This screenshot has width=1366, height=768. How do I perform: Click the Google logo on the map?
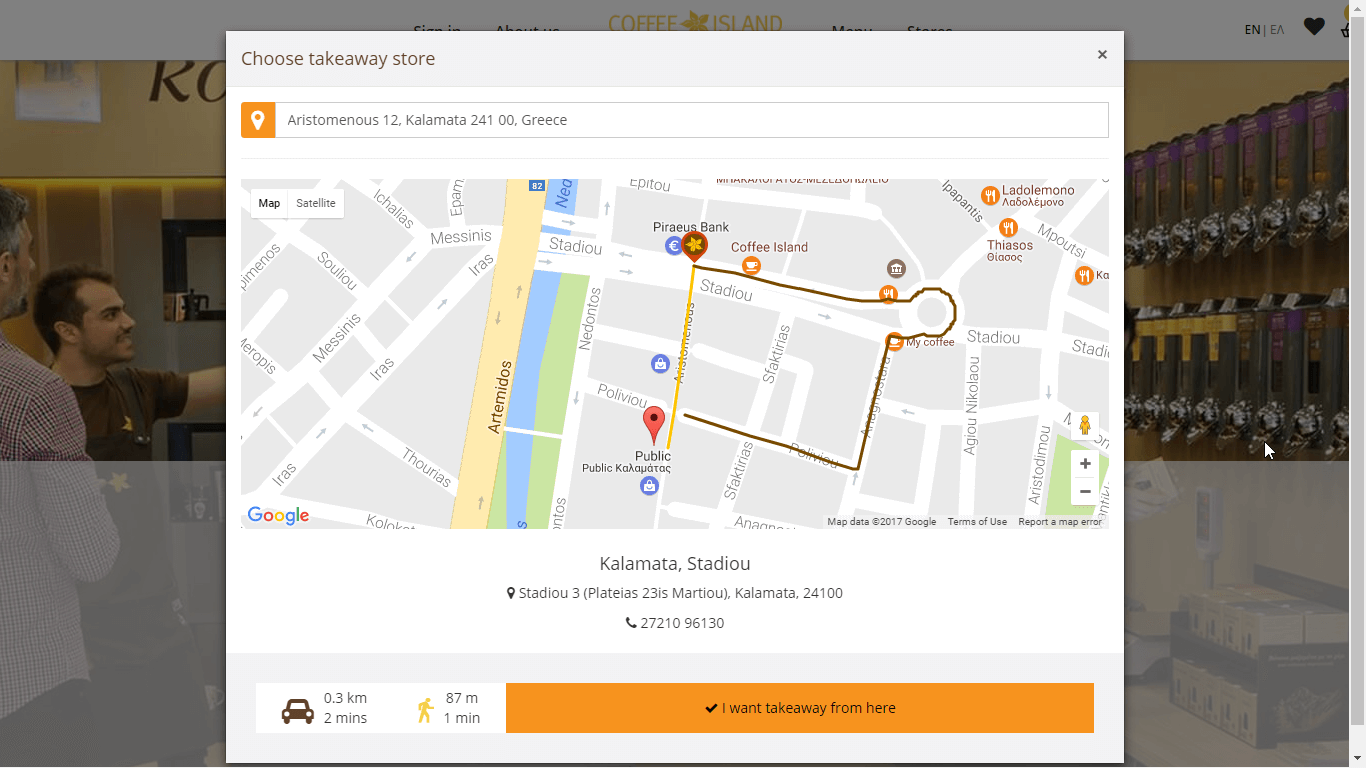coord(278,516)
